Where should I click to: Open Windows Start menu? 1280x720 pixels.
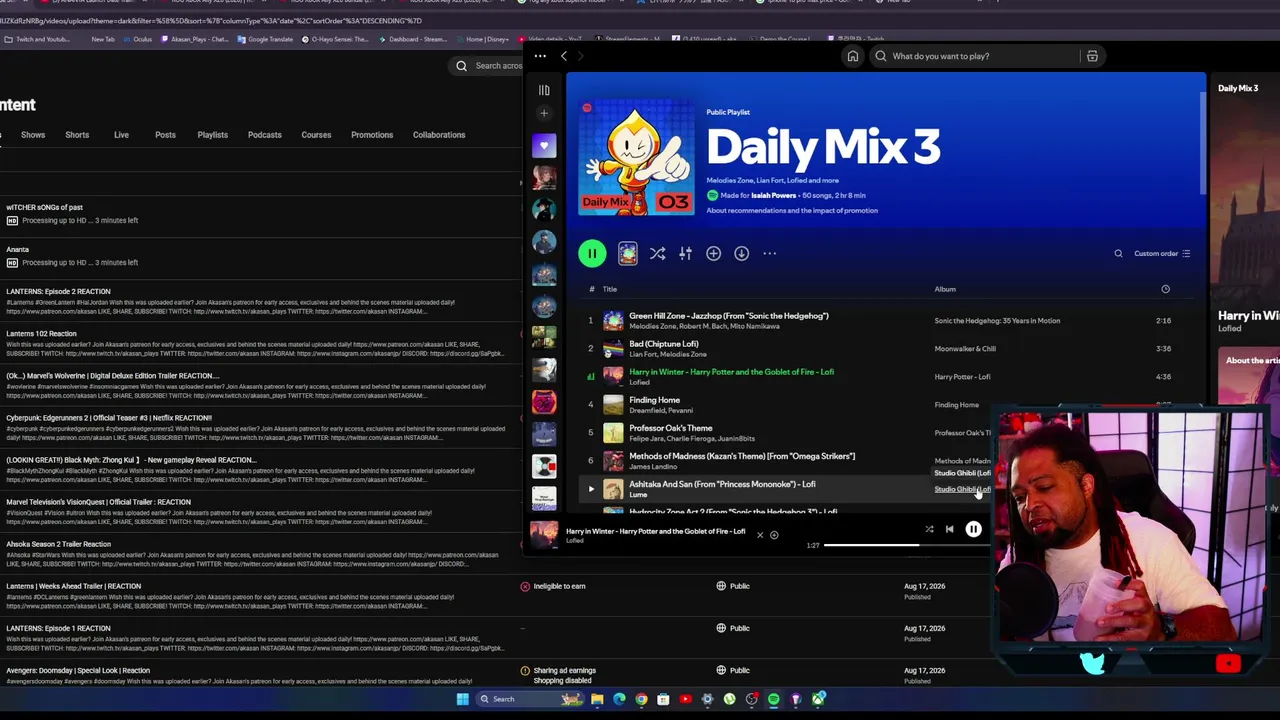coord(462,699)
